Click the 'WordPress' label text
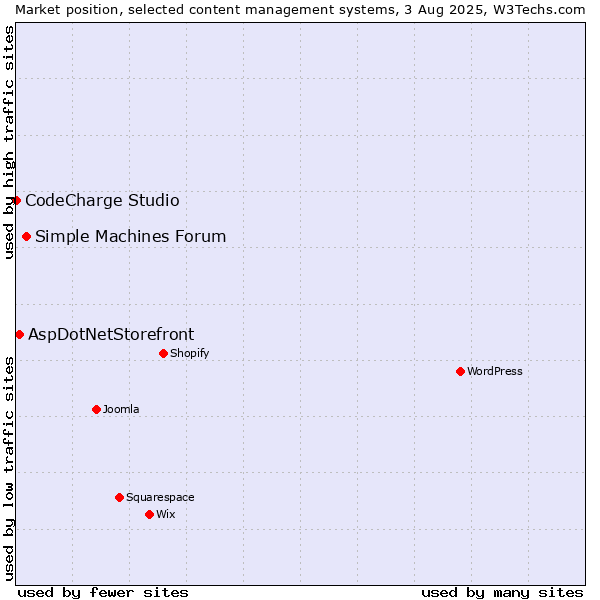This screenshot has width=600, height=600. click(494, 371)
